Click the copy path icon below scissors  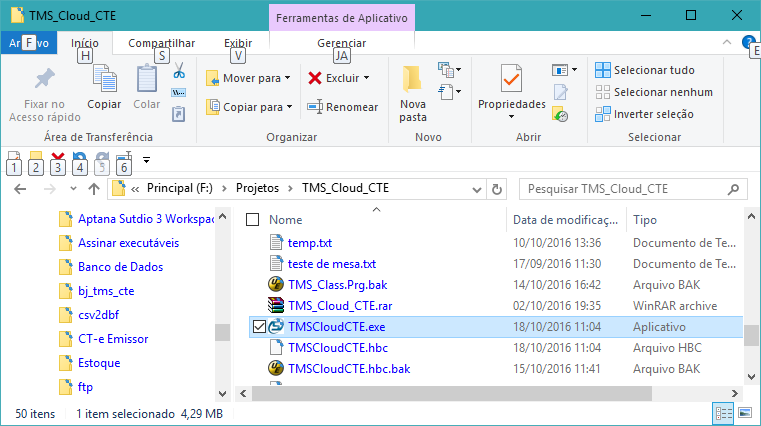click(179, 92)
